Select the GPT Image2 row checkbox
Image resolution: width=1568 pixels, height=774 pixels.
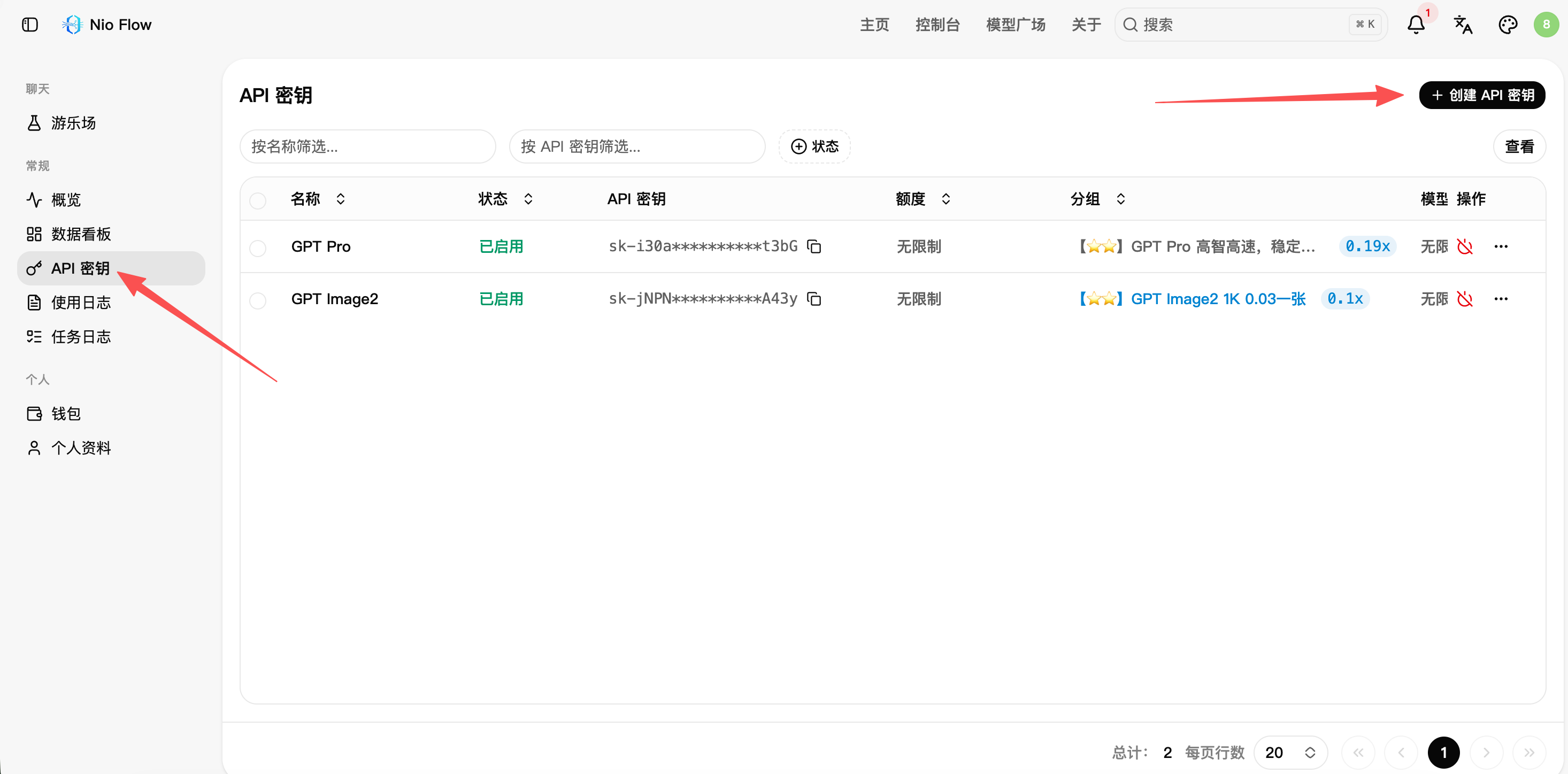coord(258,300)
